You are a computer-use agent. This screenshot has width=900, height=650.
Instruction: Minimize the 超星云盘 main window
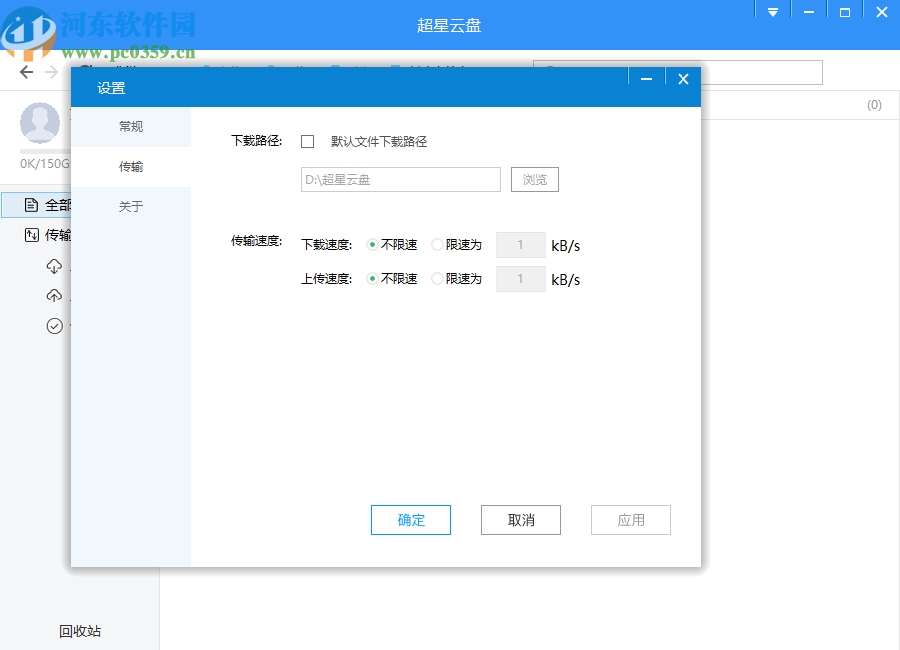809,13
